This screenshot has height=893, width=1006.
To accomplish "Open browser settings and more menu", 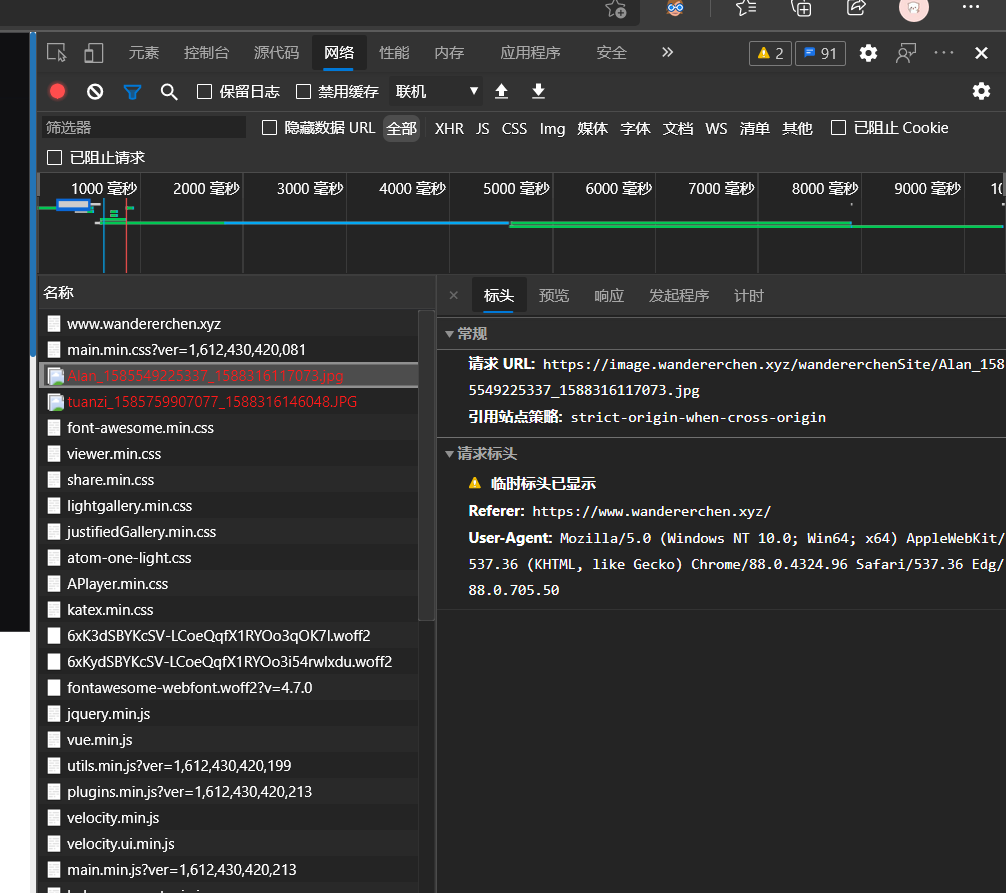I will (971, 7).
